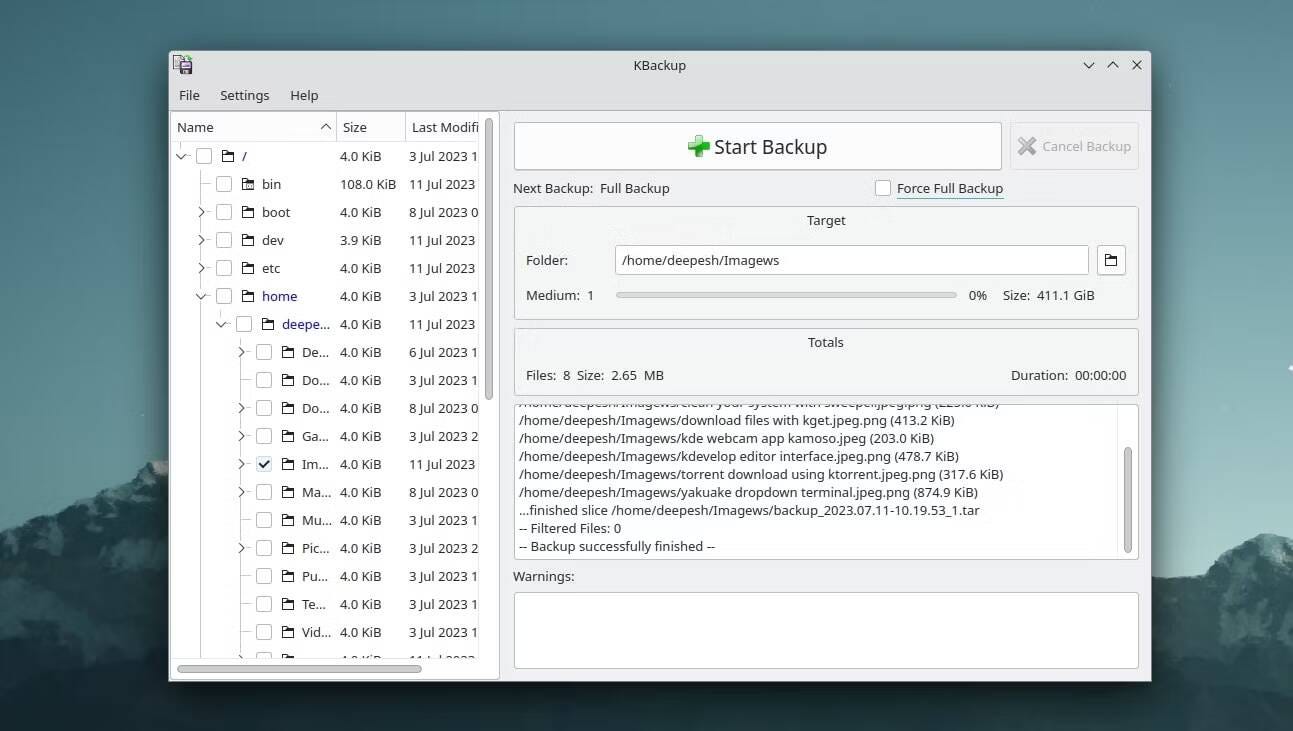Image resolution: width=1293 pixels, height=731 pixels.
Task: Open the folder browse icon beside Target field
Action: (1110, 260)
